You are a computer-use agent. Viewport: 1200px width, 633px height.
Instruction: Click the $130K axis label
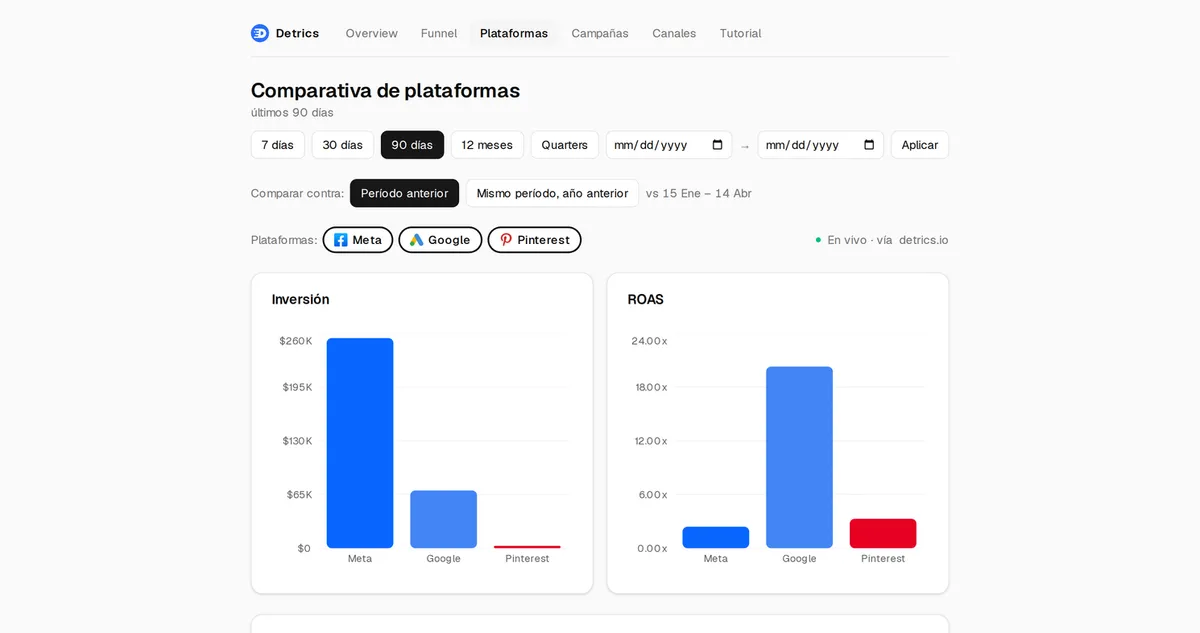point(297,441)
